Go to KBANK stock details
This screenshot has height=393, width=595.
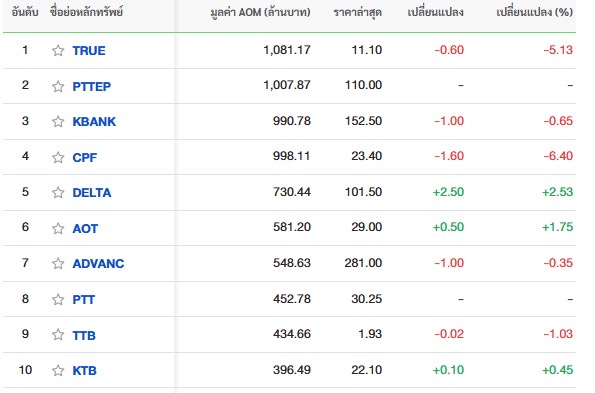click(94, 121)
